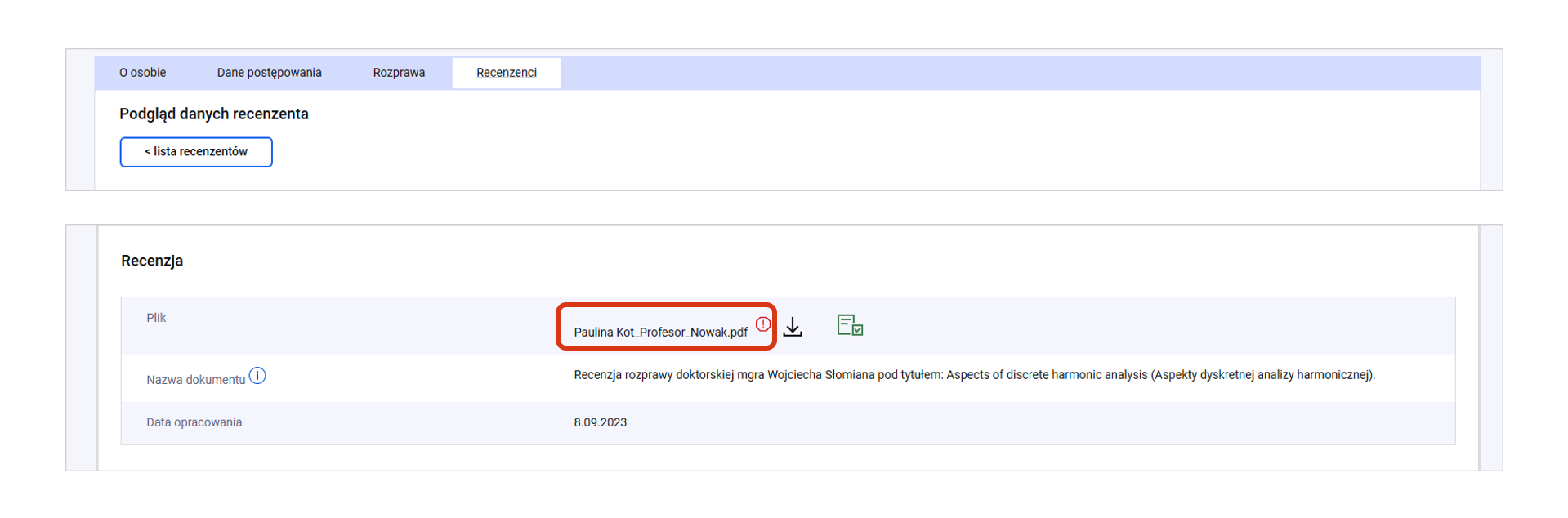Go to the Rozprawa tab

click(x=399, y=73)
